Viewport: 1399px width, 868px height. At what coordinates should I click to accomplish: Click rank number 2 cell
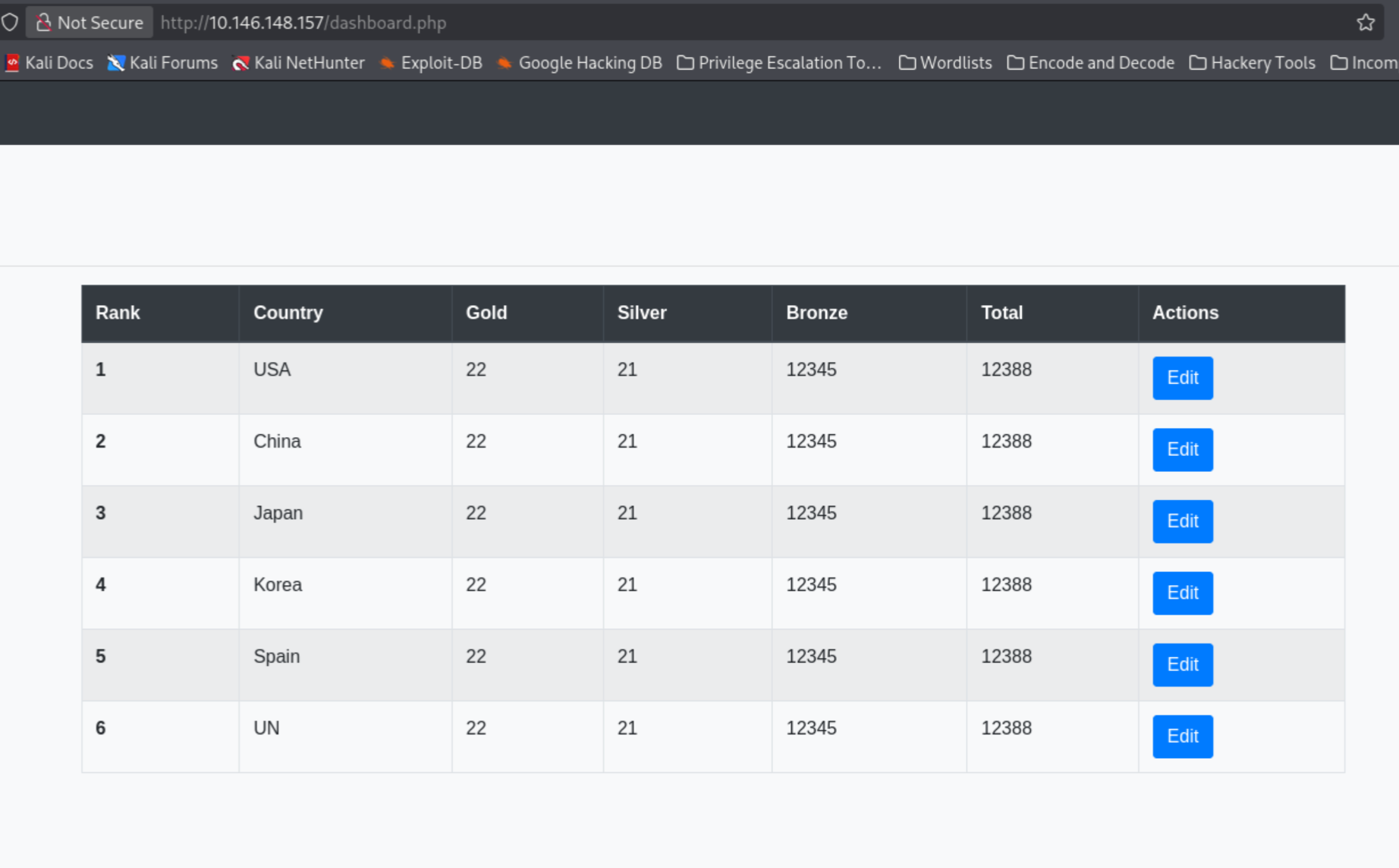pyautogui.click(x=160, y=449)
